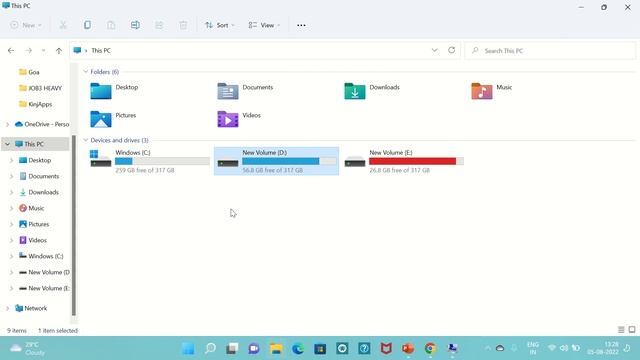Click '26.8 GB free of 317 GB' text
Image resolution: width=640 pixels, height=360 pixels.
pyautogui.click(x=400, y=170)
